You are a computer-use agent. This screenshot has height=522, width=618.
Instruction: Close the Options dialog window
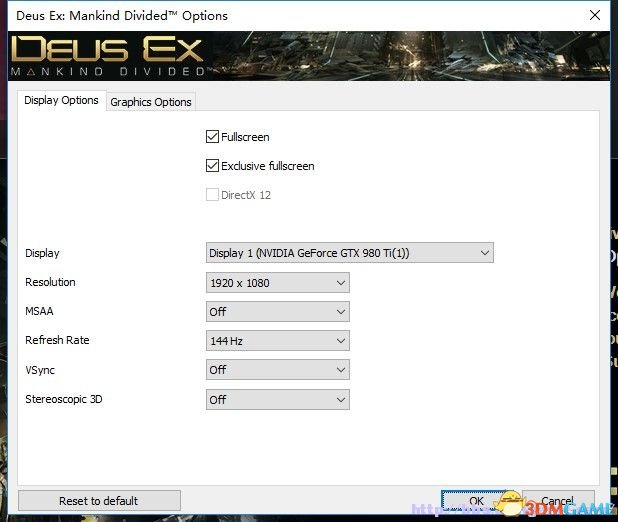595,15
